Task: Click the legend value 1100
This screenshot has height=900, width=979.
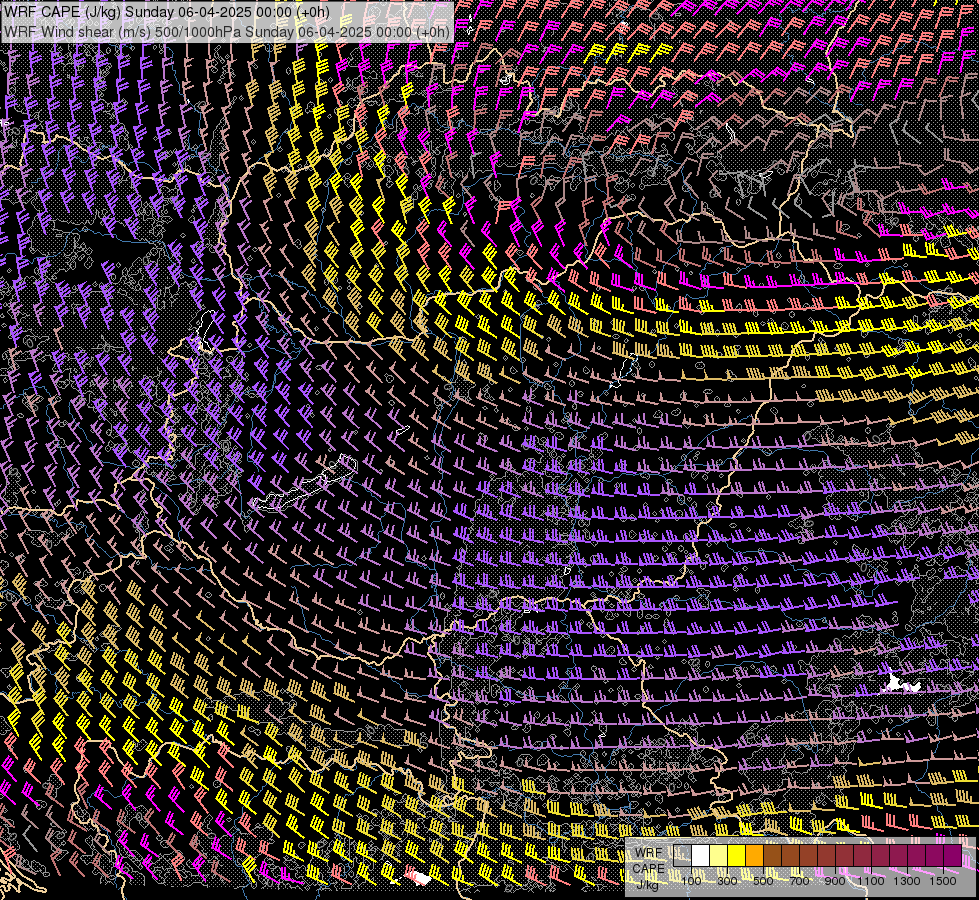Action: click(x=870, y=881)
